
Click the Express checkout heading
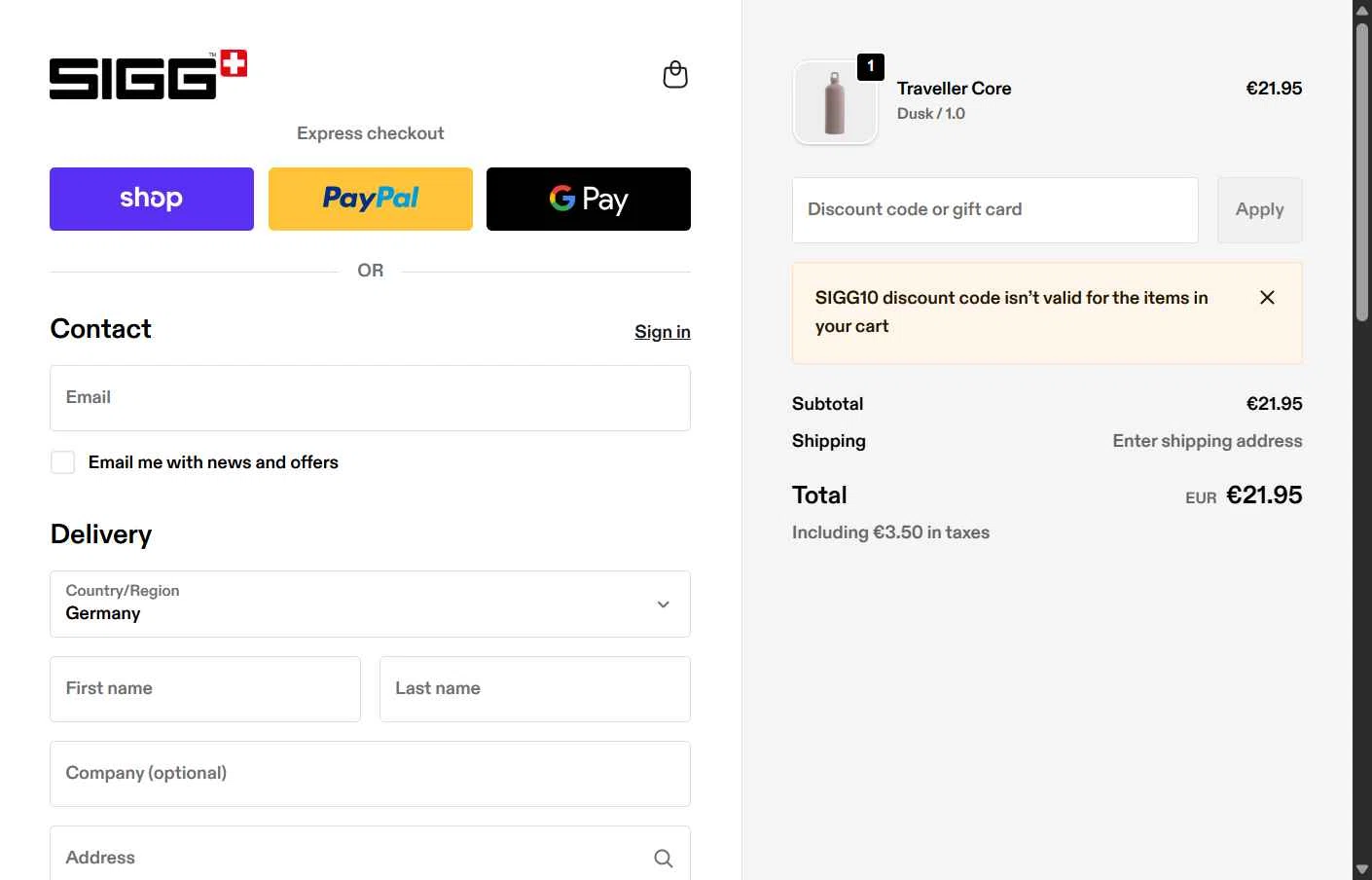tap(371, 133)
